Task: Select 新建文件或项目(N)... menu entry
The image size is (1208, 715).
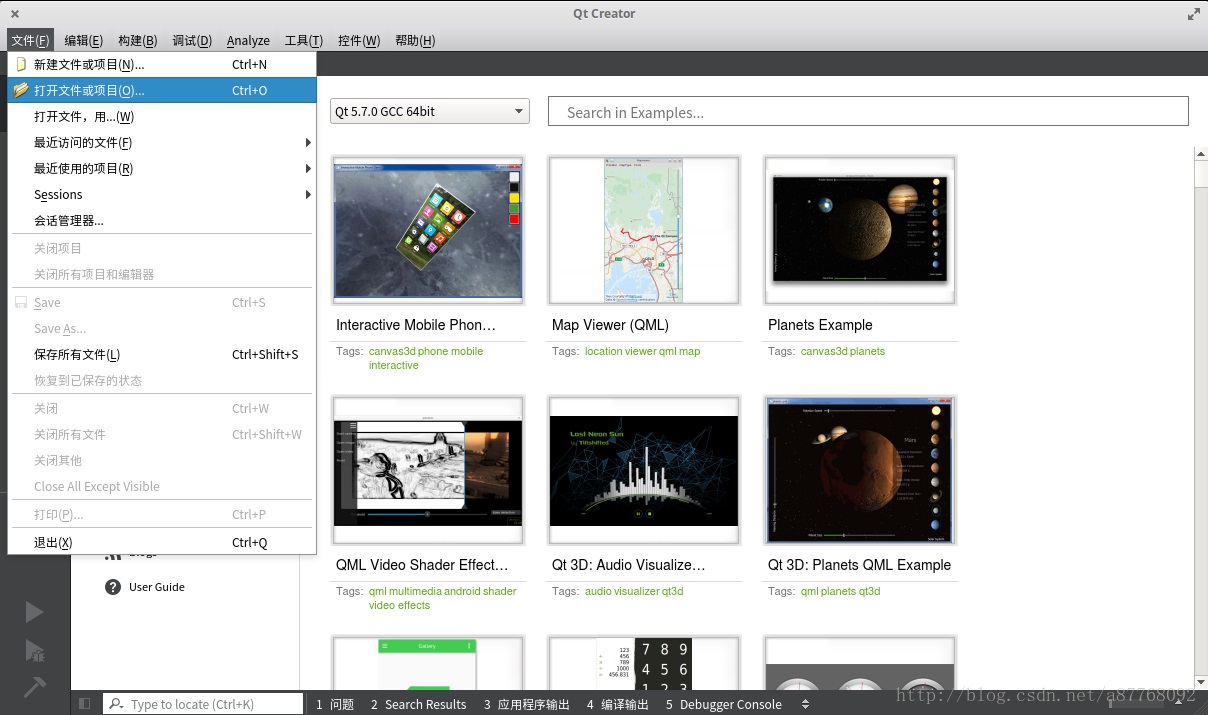Action: tap(162, 64)
